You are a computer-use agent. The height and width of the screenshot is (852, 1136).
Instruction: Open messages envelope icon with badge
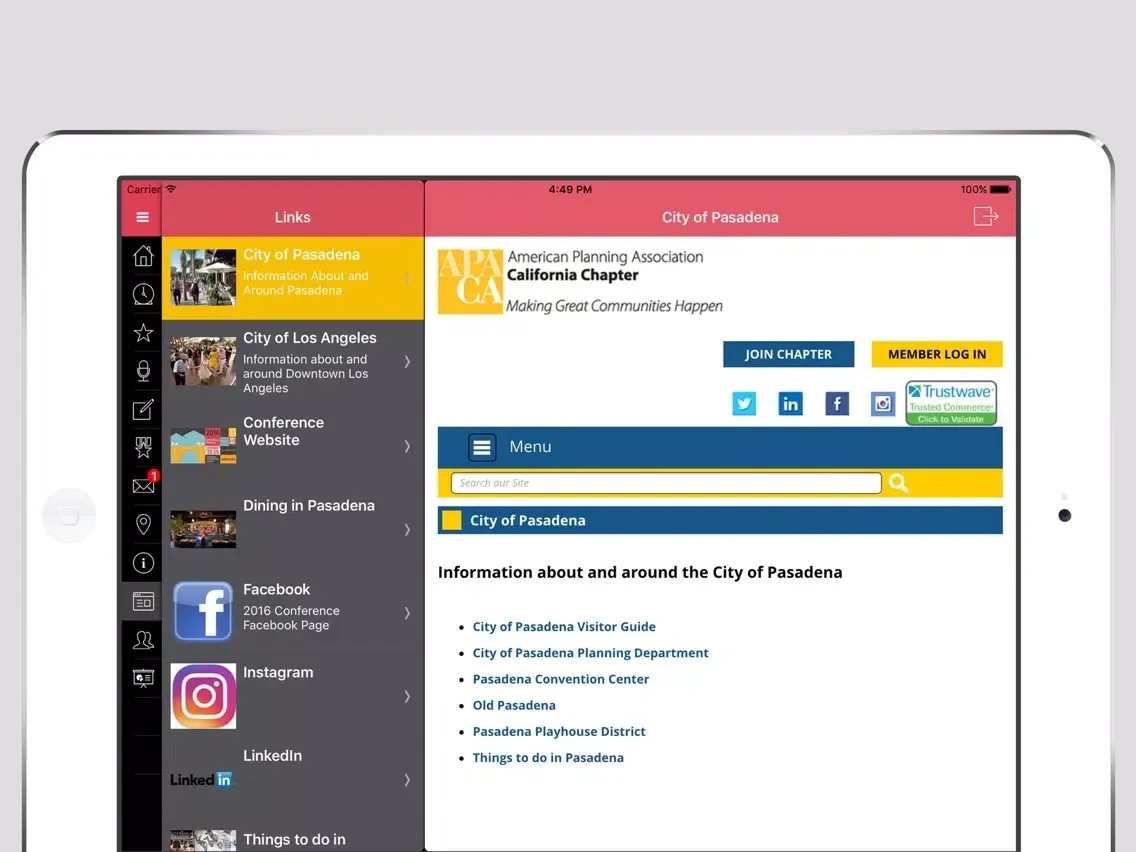(143, 485)
